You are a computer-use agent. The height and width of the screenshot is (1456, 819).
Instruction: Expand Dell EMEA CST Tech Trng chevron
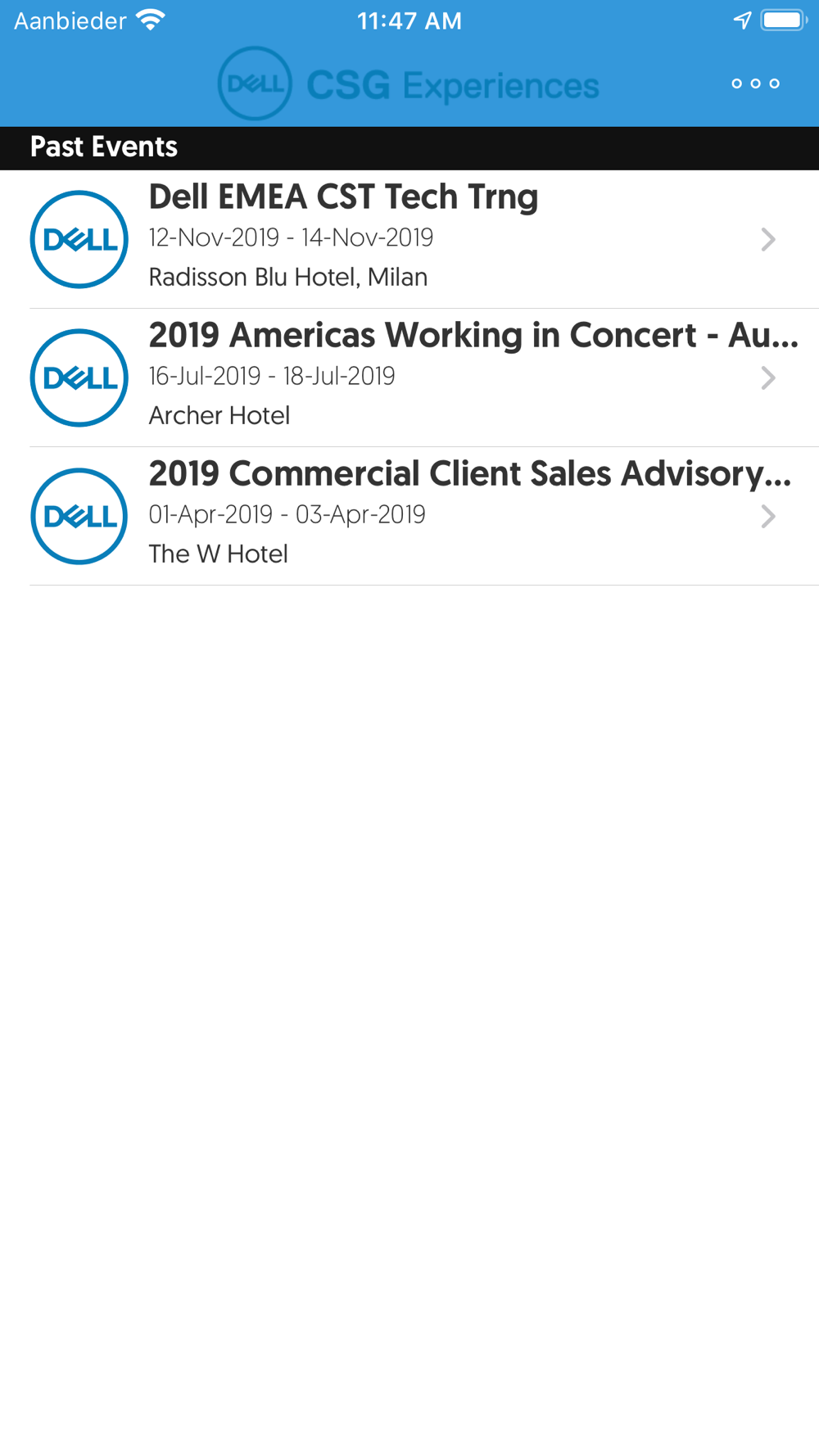tap(767, 239)
